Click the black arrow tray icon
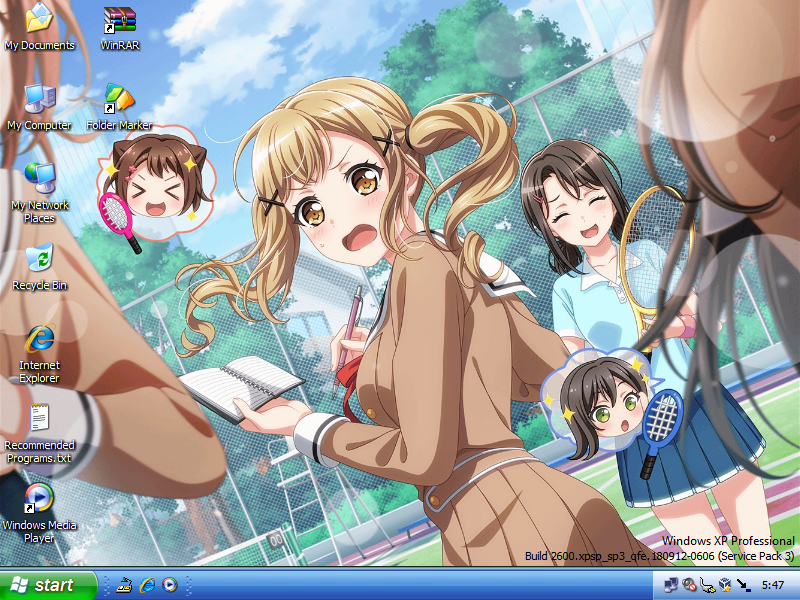The width and height of the screenshot is (800, 600). coord(744,585)
